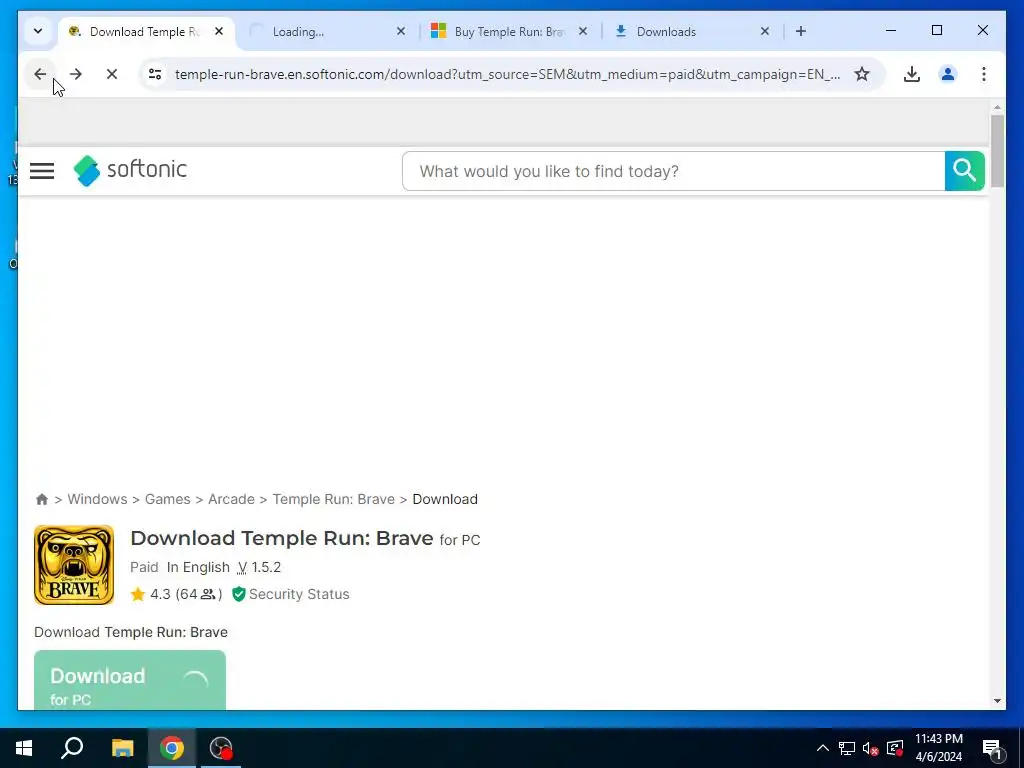Switch to the Download Temple Run tab
Image resolution: width=1024 pixels, height=768 pixels.
pos(147,31)
